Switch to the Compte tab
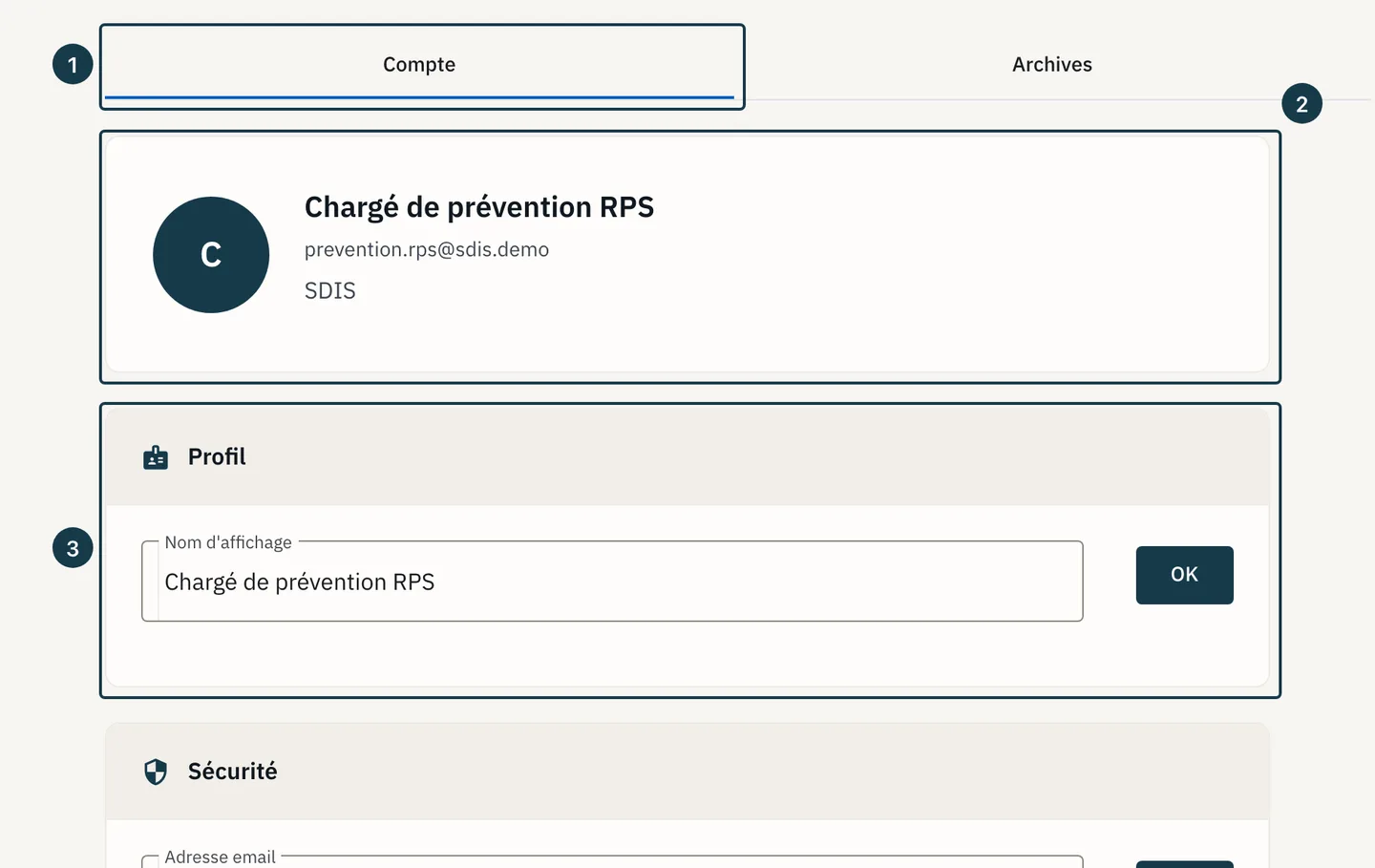This screenshot has height=868, width=1375. pos(419,65)
